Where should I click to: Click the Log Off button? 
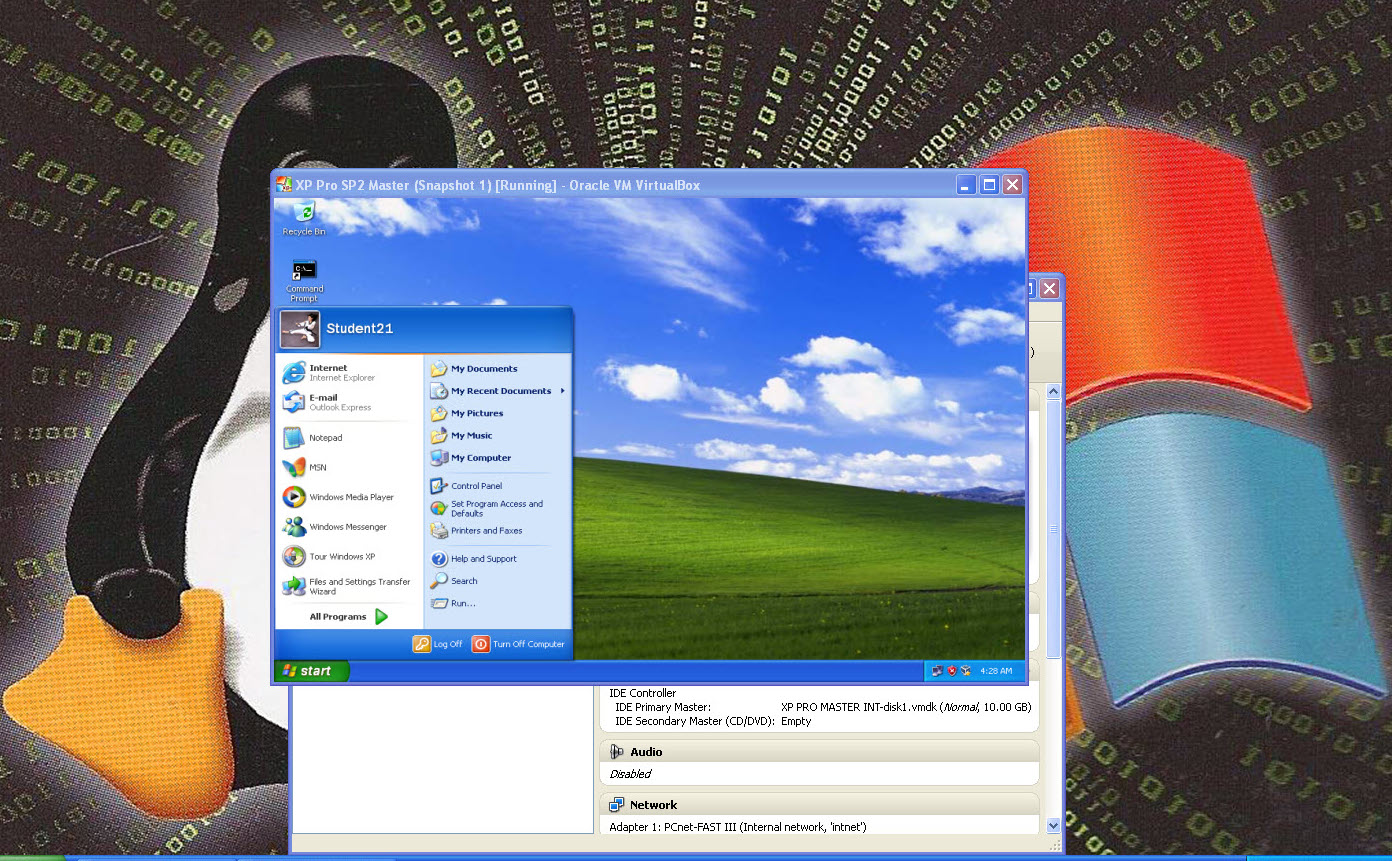click(438, 644)
